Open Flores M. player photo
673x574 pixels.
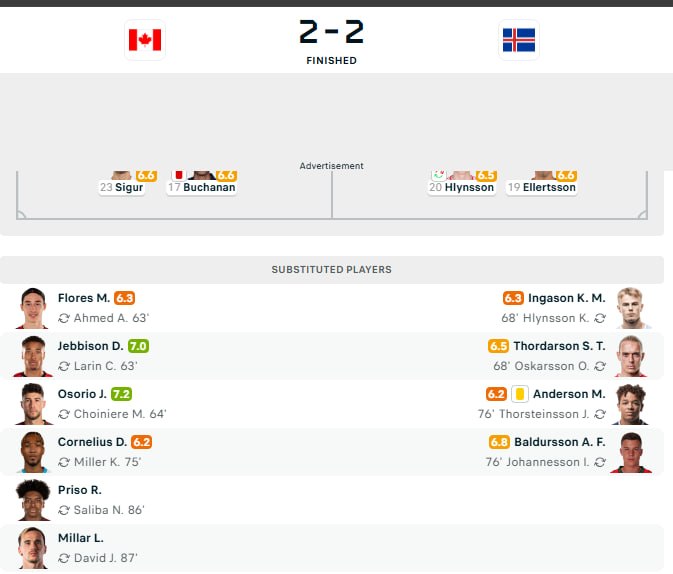point(33,308)
